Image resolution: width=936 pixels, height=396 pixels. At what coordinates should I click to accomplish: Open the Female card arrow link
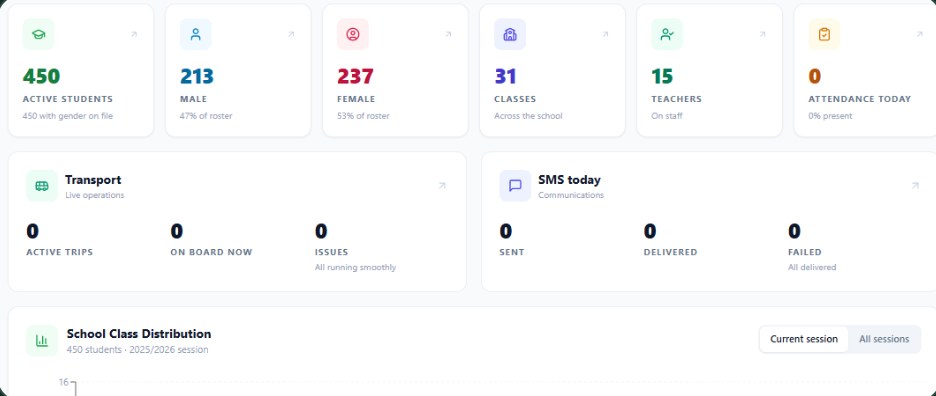coord(448,35)
